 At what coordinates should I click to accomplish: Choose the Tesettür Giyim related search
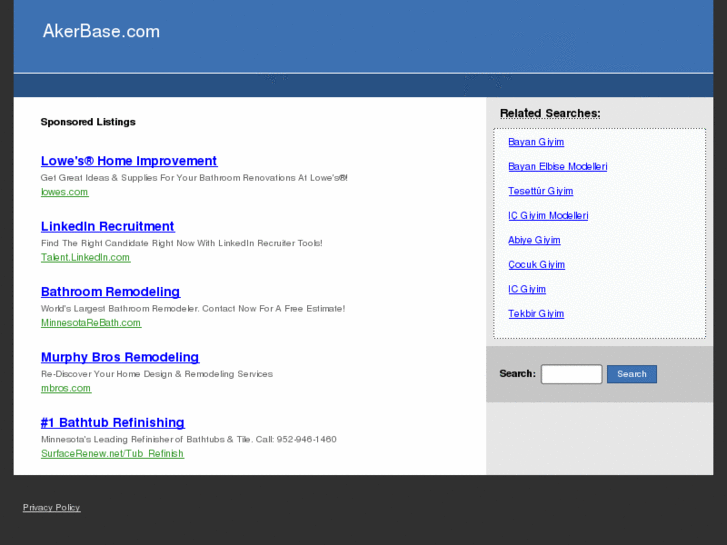pyautogui.click(x=541, y=191)
